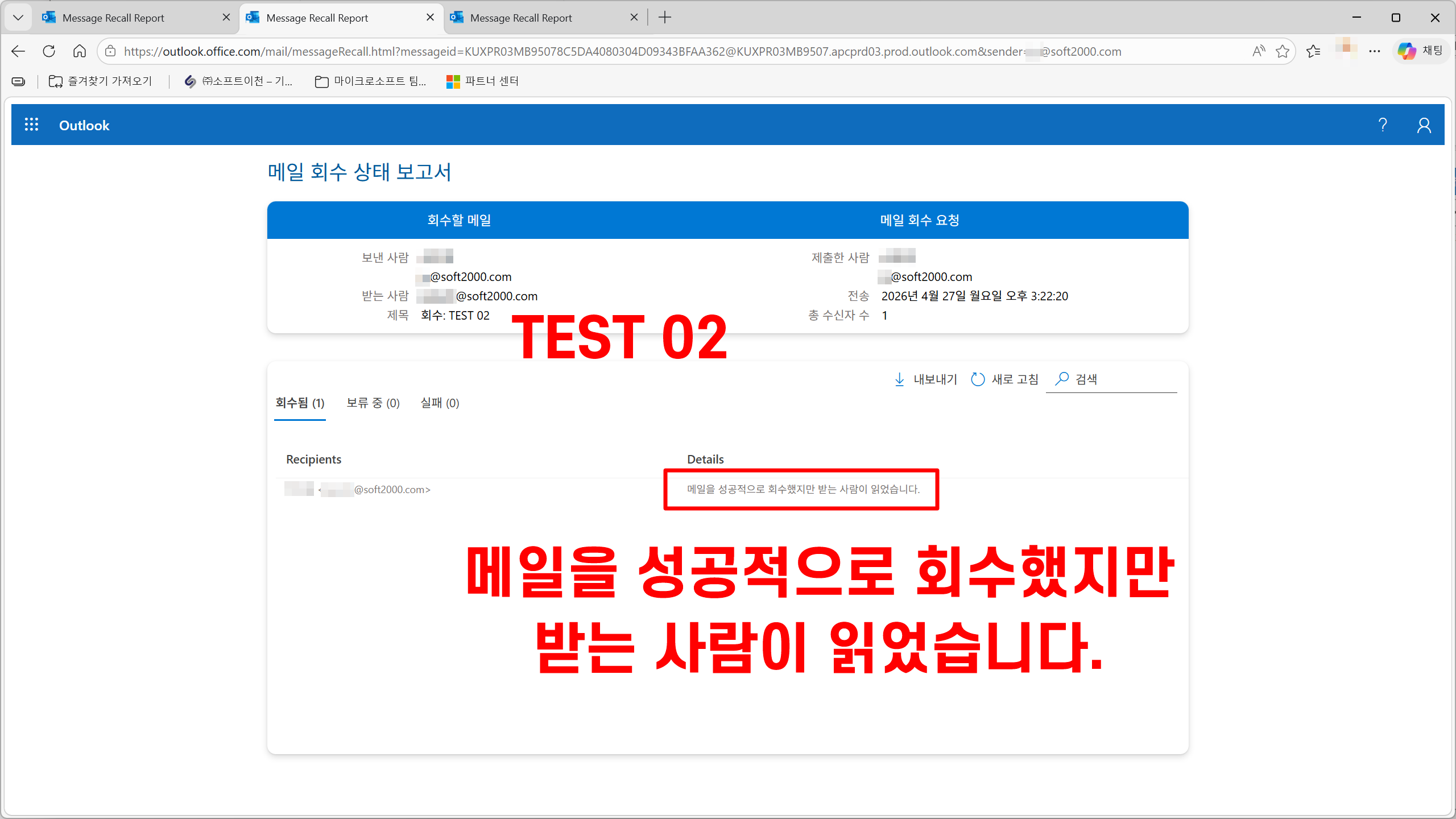
Task: Add page to favorites star icon
Action: [x=1282, y=51]
